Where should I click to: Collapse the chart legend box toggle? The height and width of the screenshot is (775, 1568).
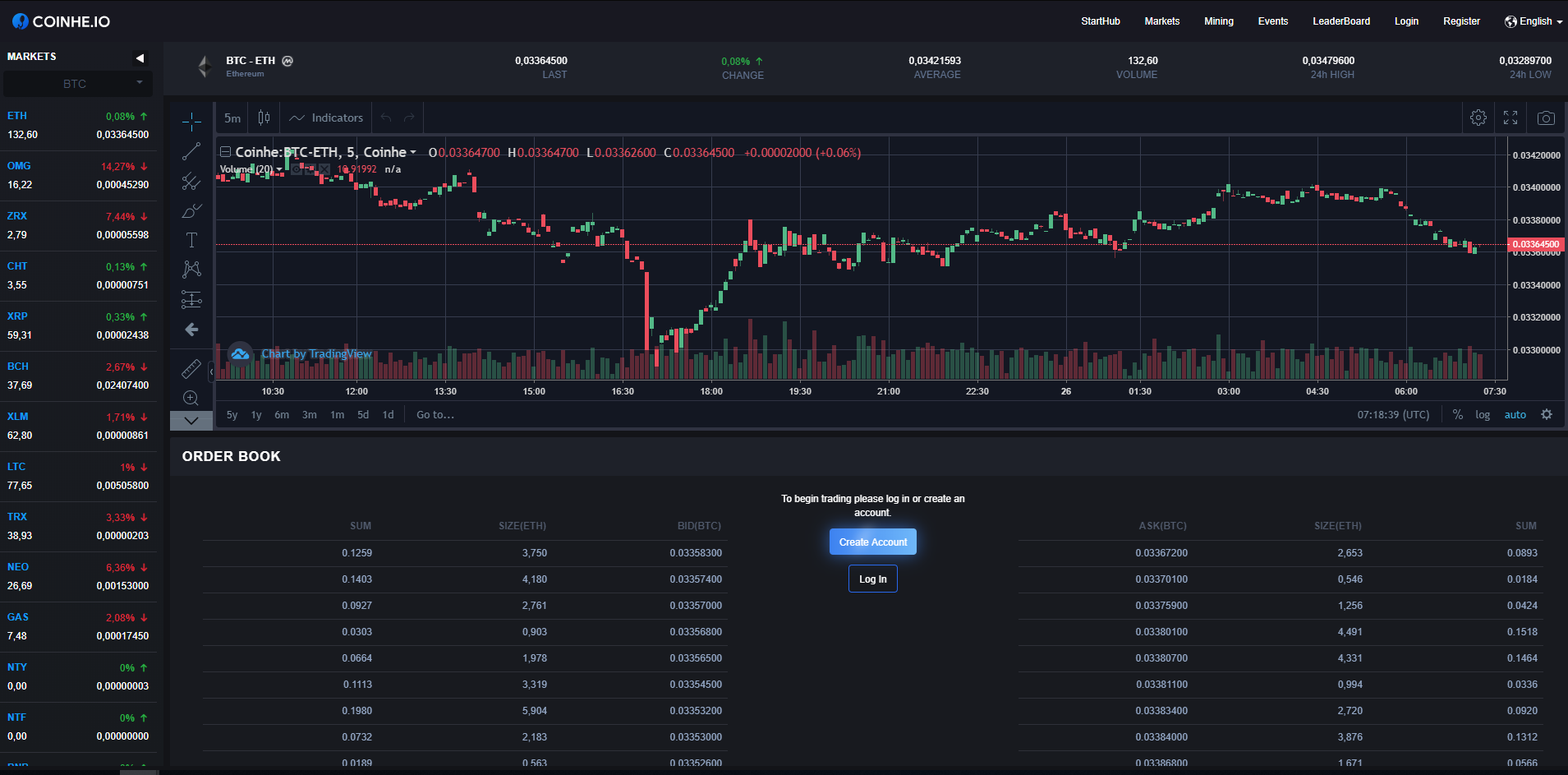pos(225,152)
